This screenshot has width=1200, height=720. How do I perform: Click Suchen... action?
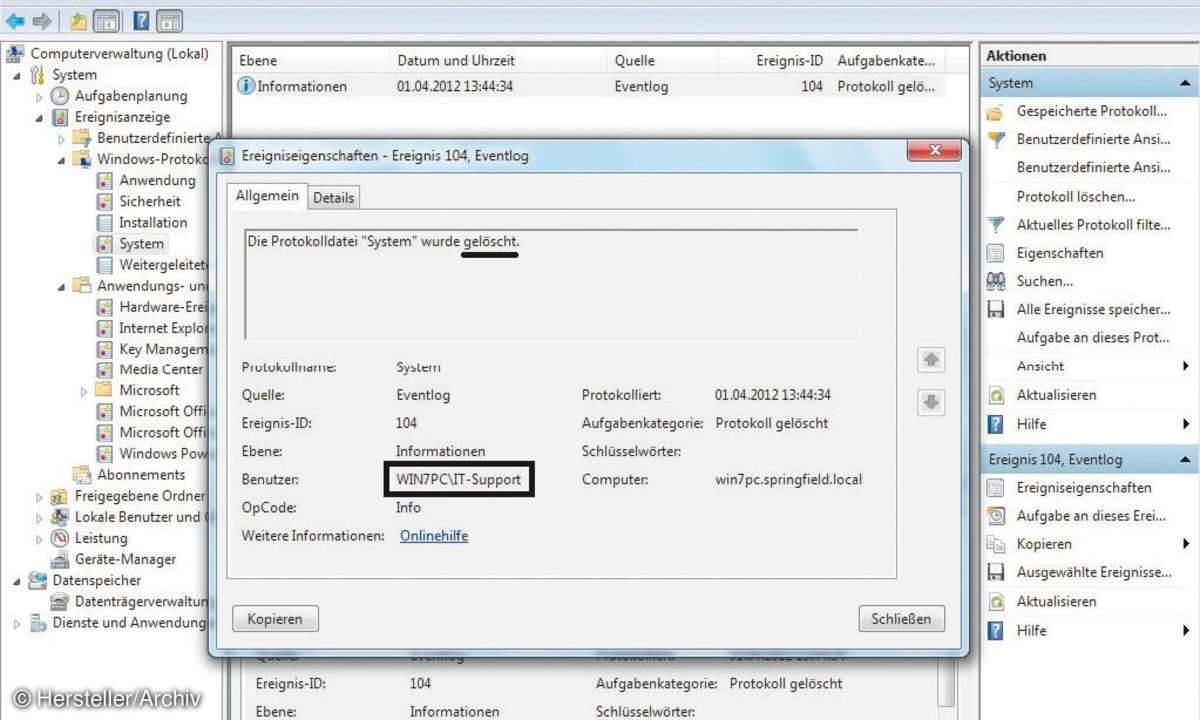click(x=1045, y=281)
